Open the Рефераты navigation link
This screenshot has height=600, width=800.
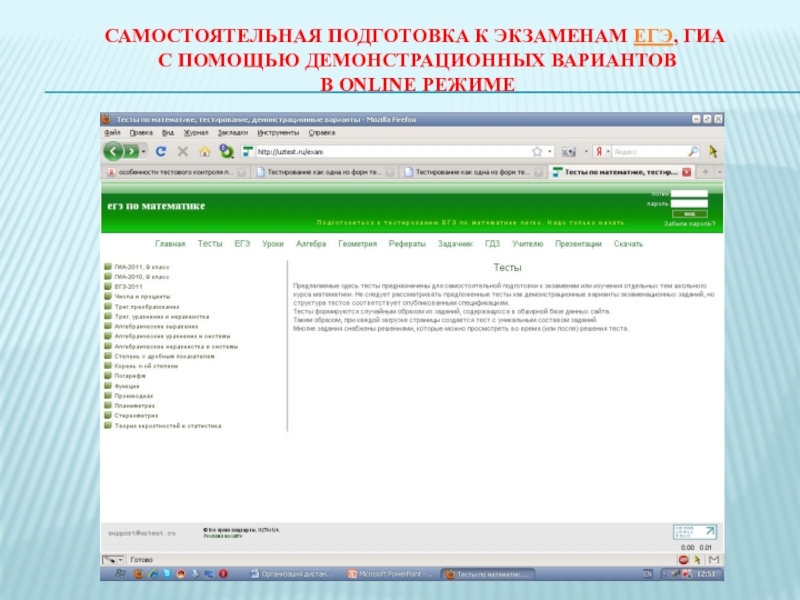[x=407, y=244]
